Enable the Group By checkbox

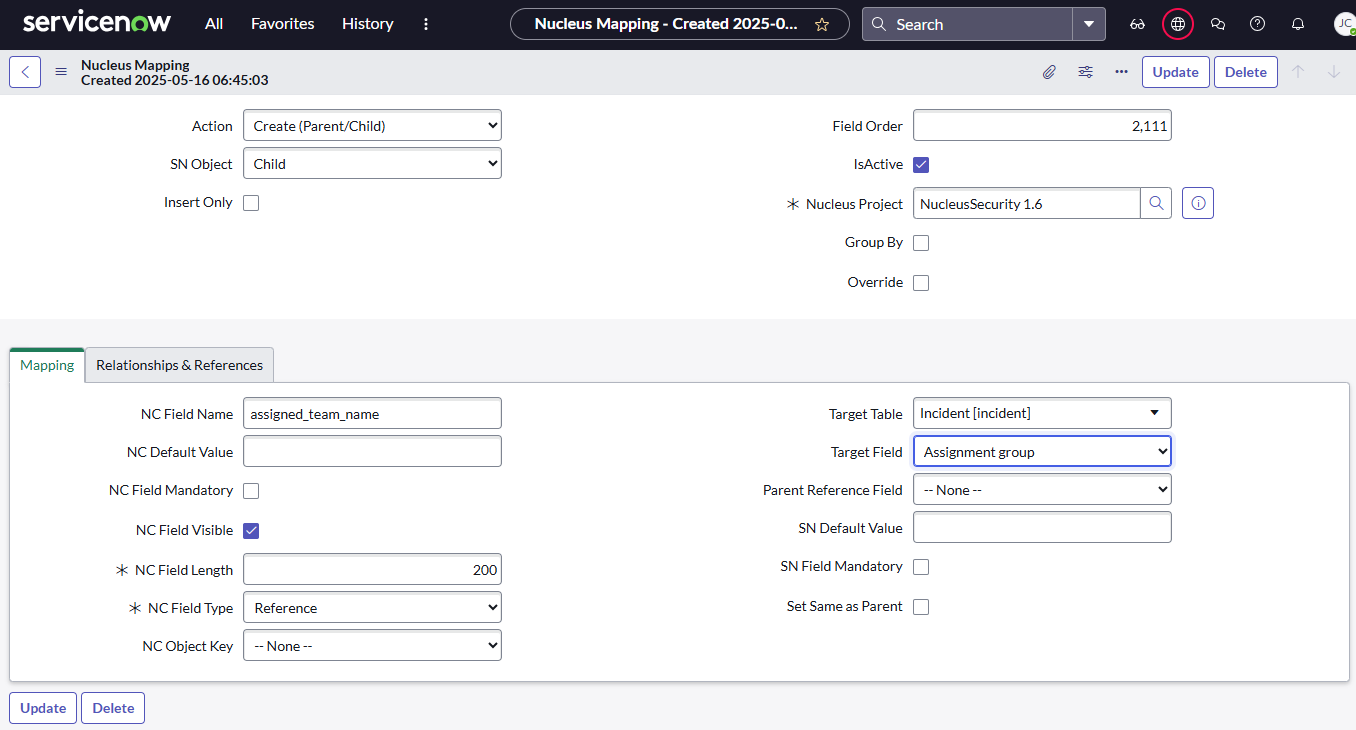click(921, 243)
